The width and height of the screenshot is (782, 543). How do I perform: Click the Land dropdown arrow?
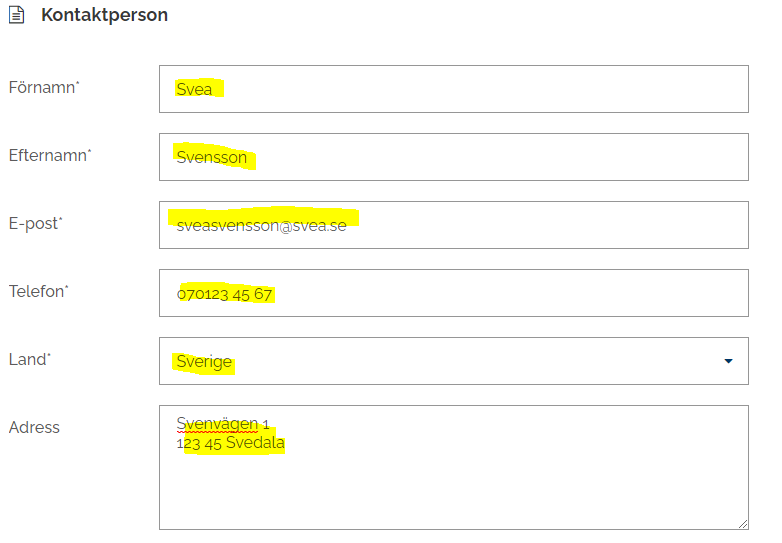click(x=728, y=361)
